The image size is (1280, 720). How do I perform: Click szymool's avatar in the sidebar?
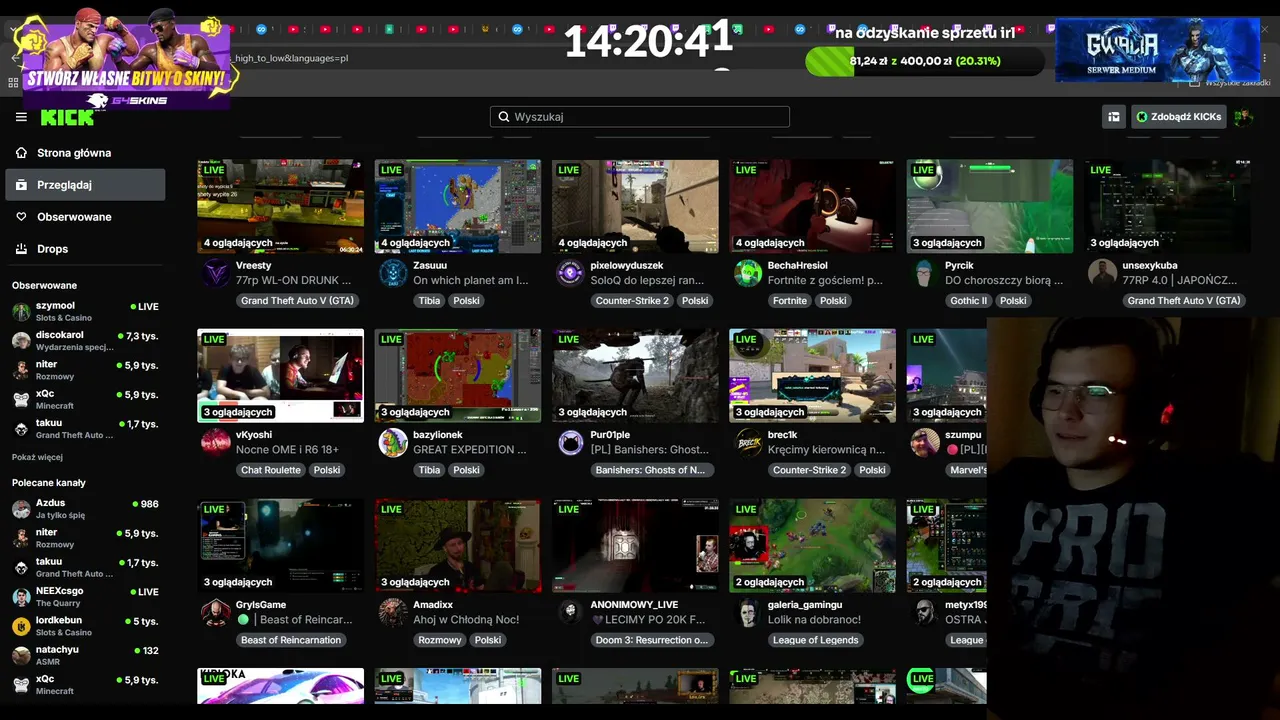21,312
